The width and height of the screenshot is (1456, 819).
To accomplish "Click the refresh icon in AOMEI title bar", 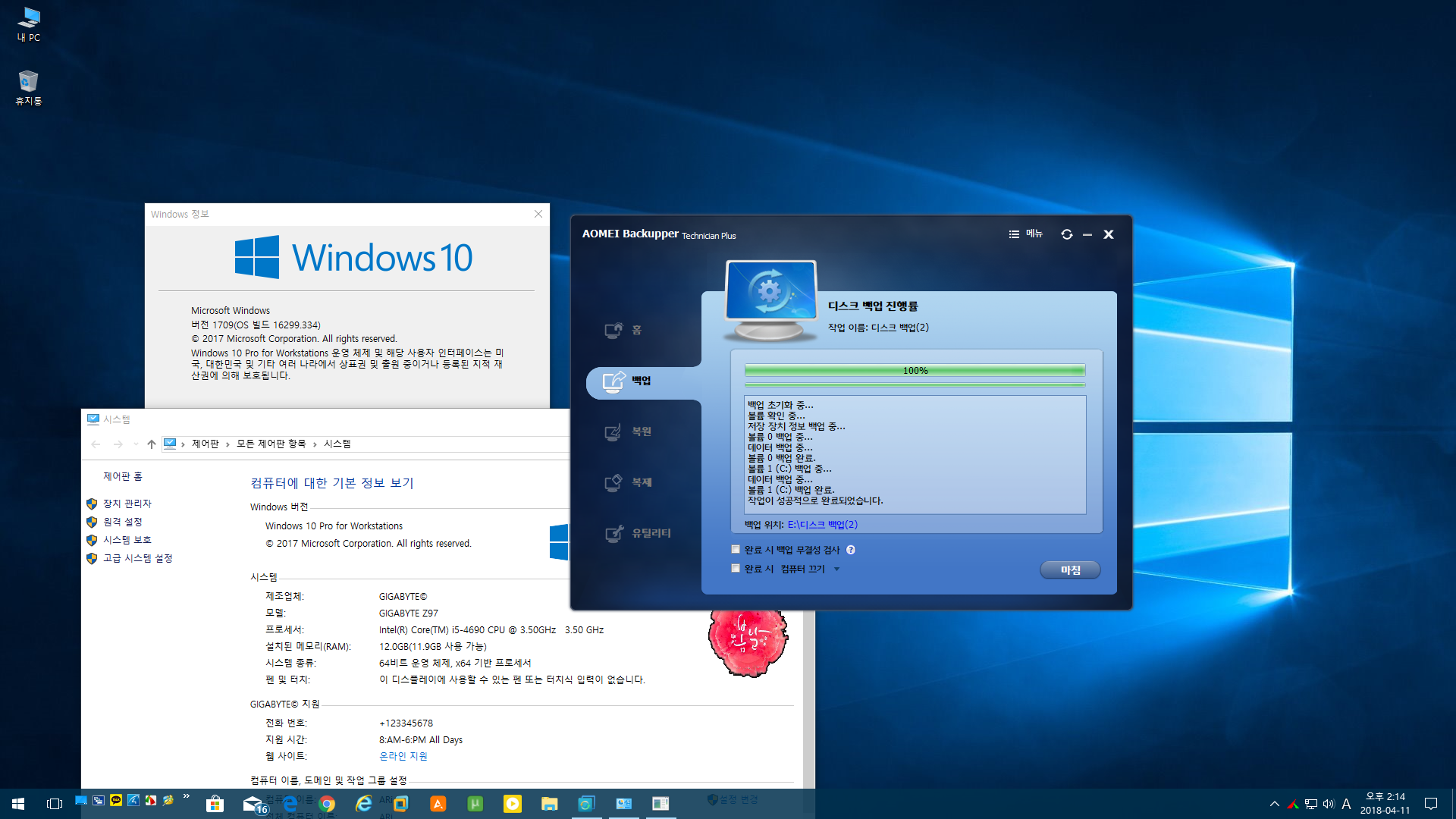I will [1066, 234].
